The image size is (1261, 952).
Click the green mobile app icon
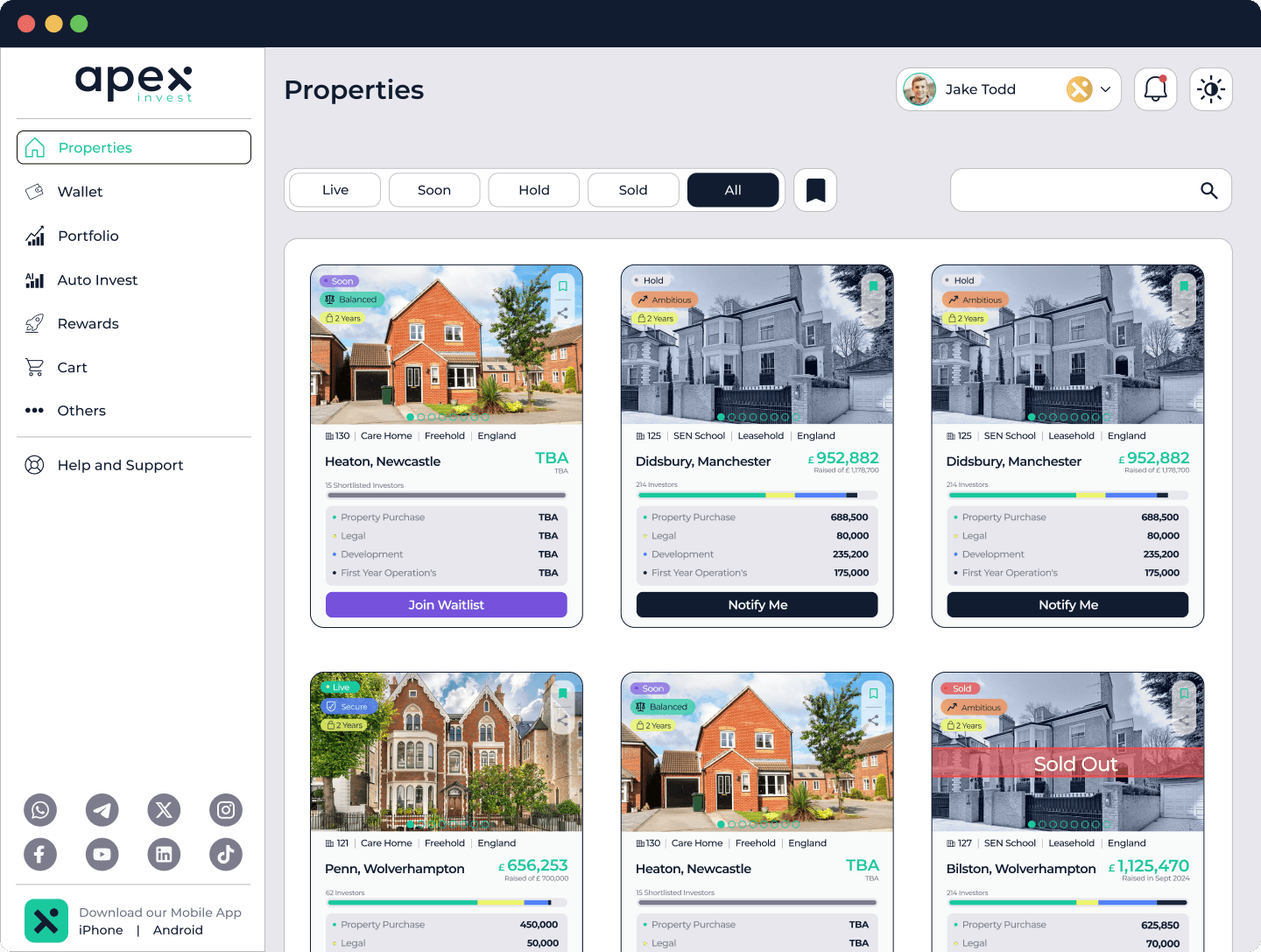(x=46, y=920)
